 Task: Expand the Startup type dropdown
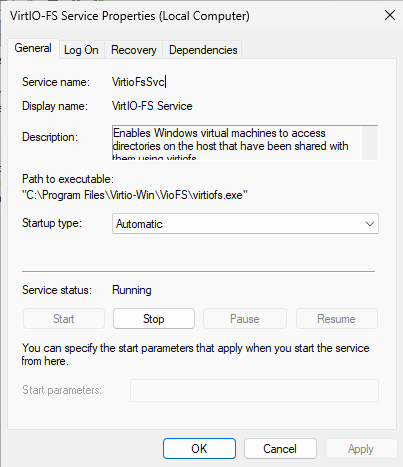pyautogui.click(x=245, y=224)
